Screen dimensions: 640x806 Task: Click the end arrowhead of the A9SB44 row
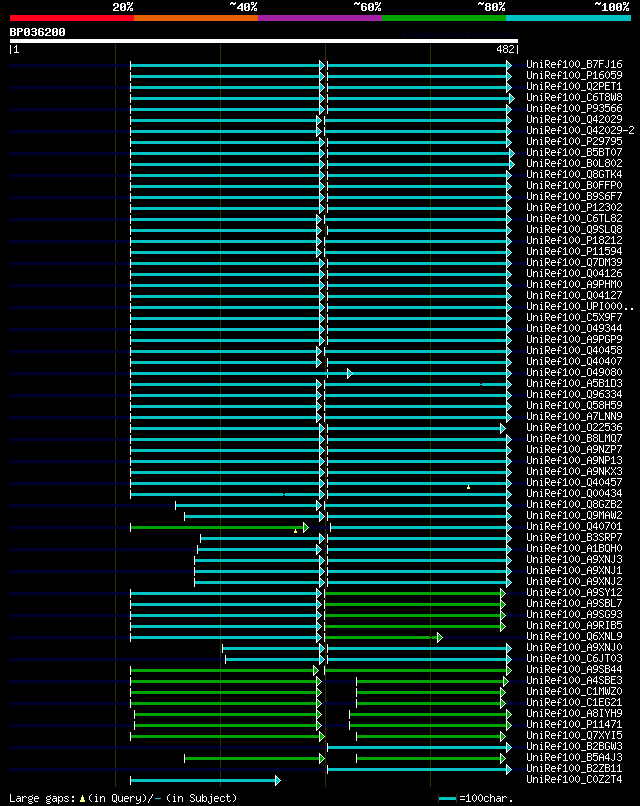(509, 671)
